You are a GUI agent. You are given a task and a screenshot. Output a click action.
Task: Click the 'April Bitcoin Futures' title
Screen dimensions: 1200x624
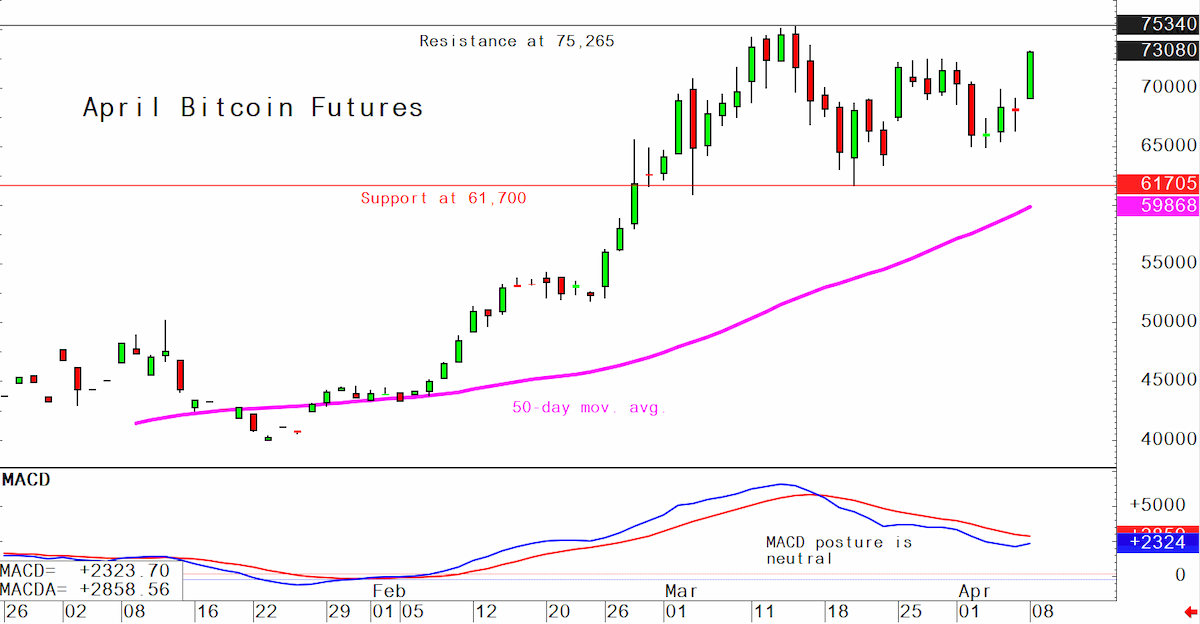coord(253,107)
